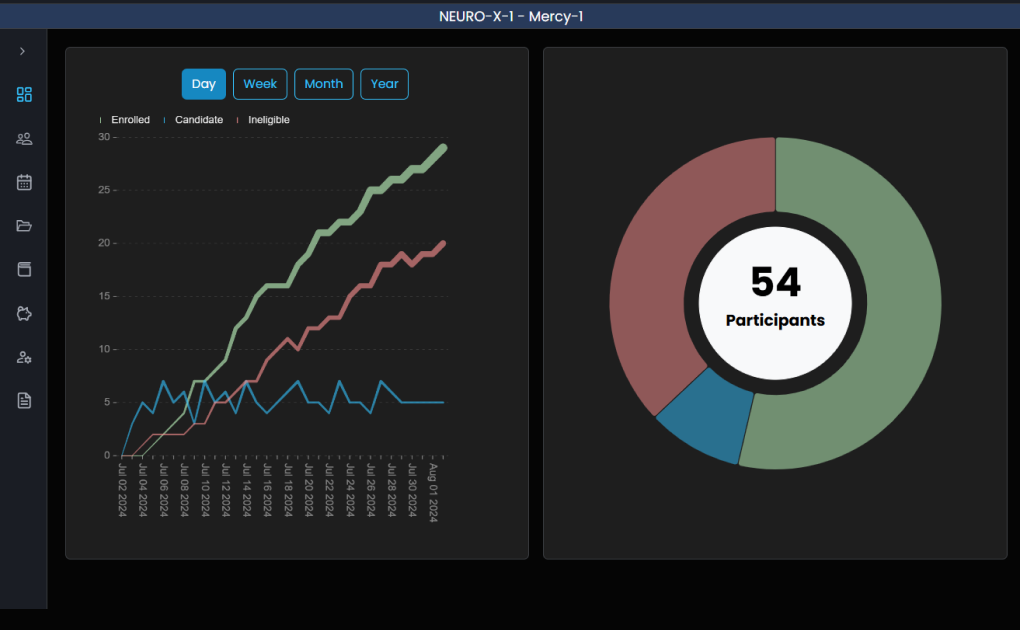1020x630 pixels.
Task: Click the NEURO-X-1 - Mercy-1 title
Action: click(511, 16)
